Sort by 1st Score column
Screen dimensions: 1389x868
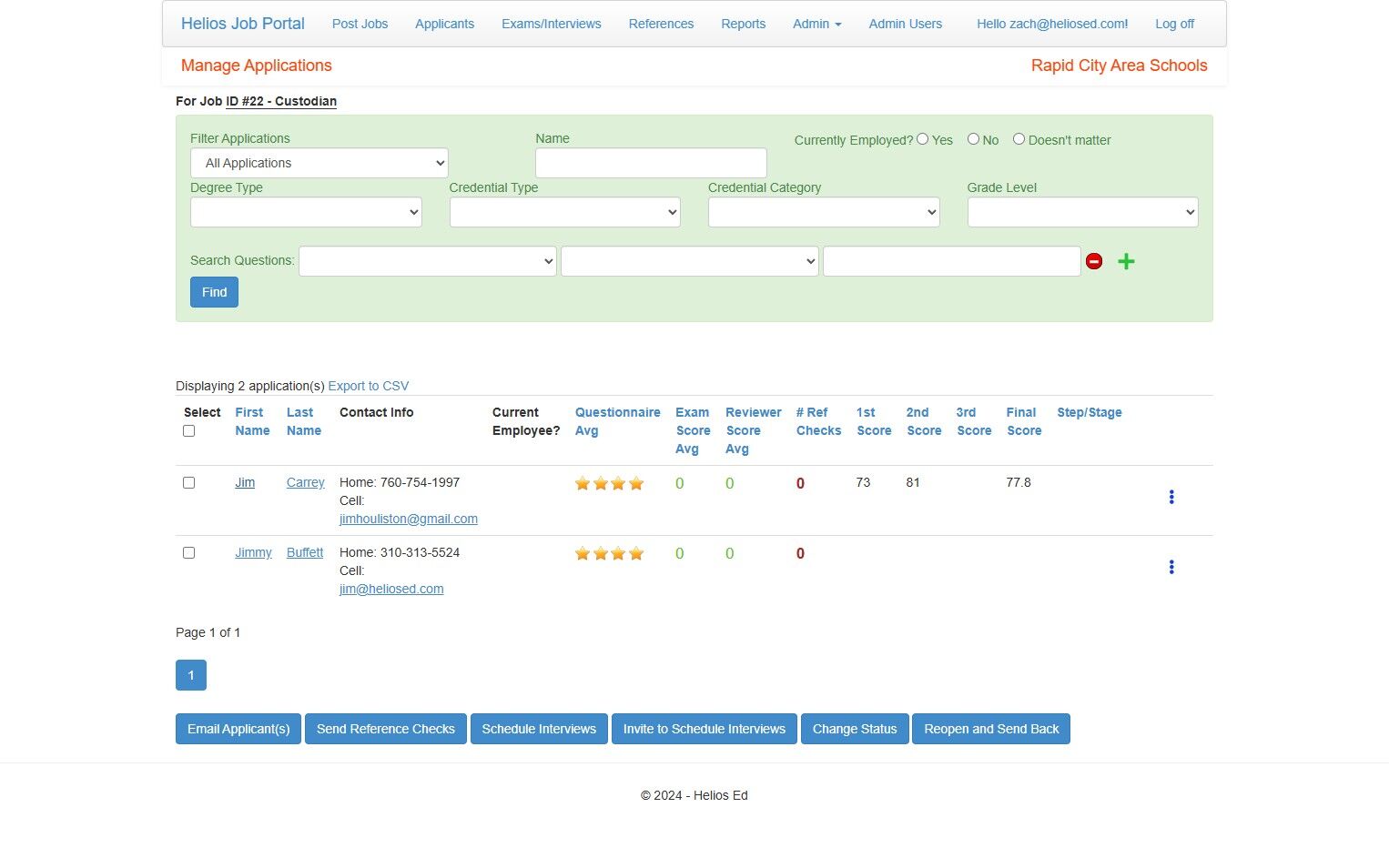tap(874, 421)
